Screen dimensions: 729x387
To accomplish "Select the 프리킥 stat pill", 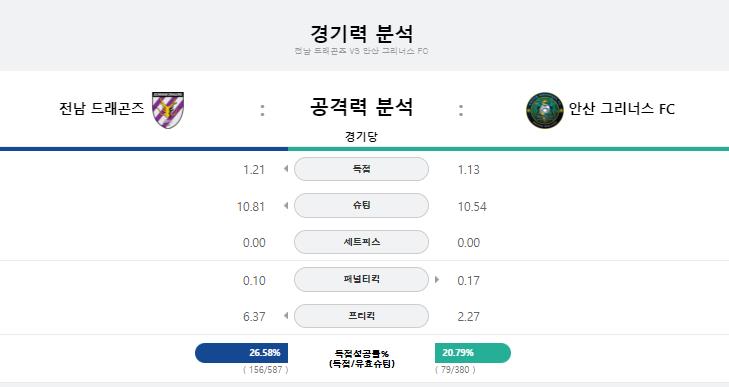I will pos(361,316).
